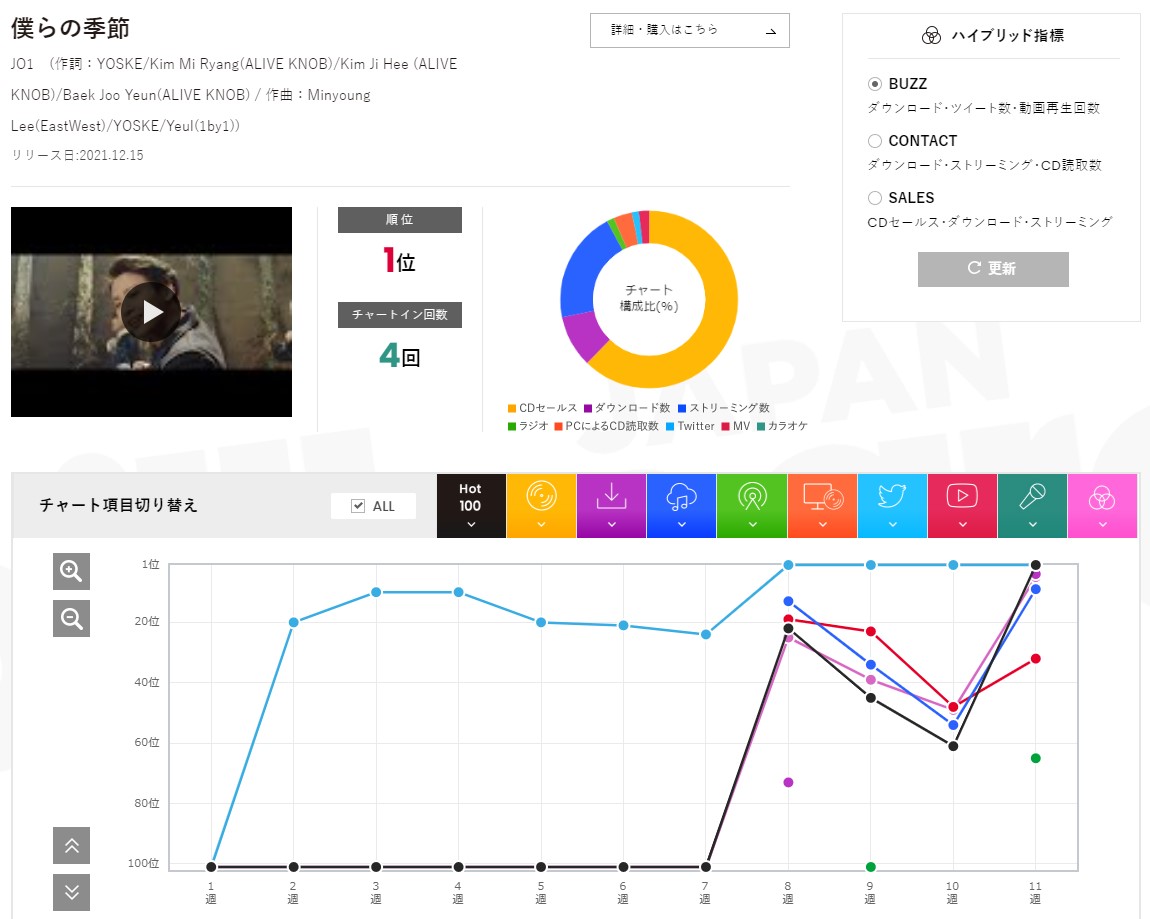Image resolution: width=1150 pixels, height=919 pixels.
Task: Click the blue streaming donut segment
Action: pos(585,271)
